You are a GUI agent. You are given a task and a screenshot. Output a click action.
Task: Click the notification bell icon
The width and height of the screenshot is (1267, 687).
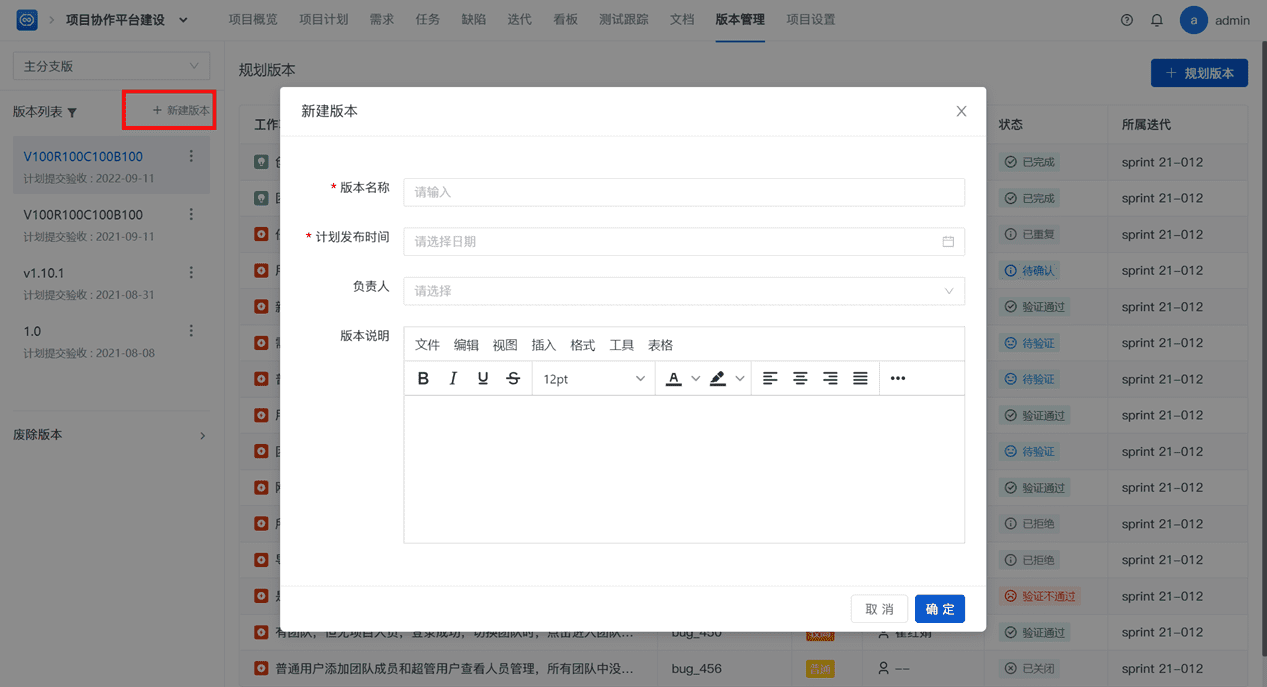coord(1157,20)
